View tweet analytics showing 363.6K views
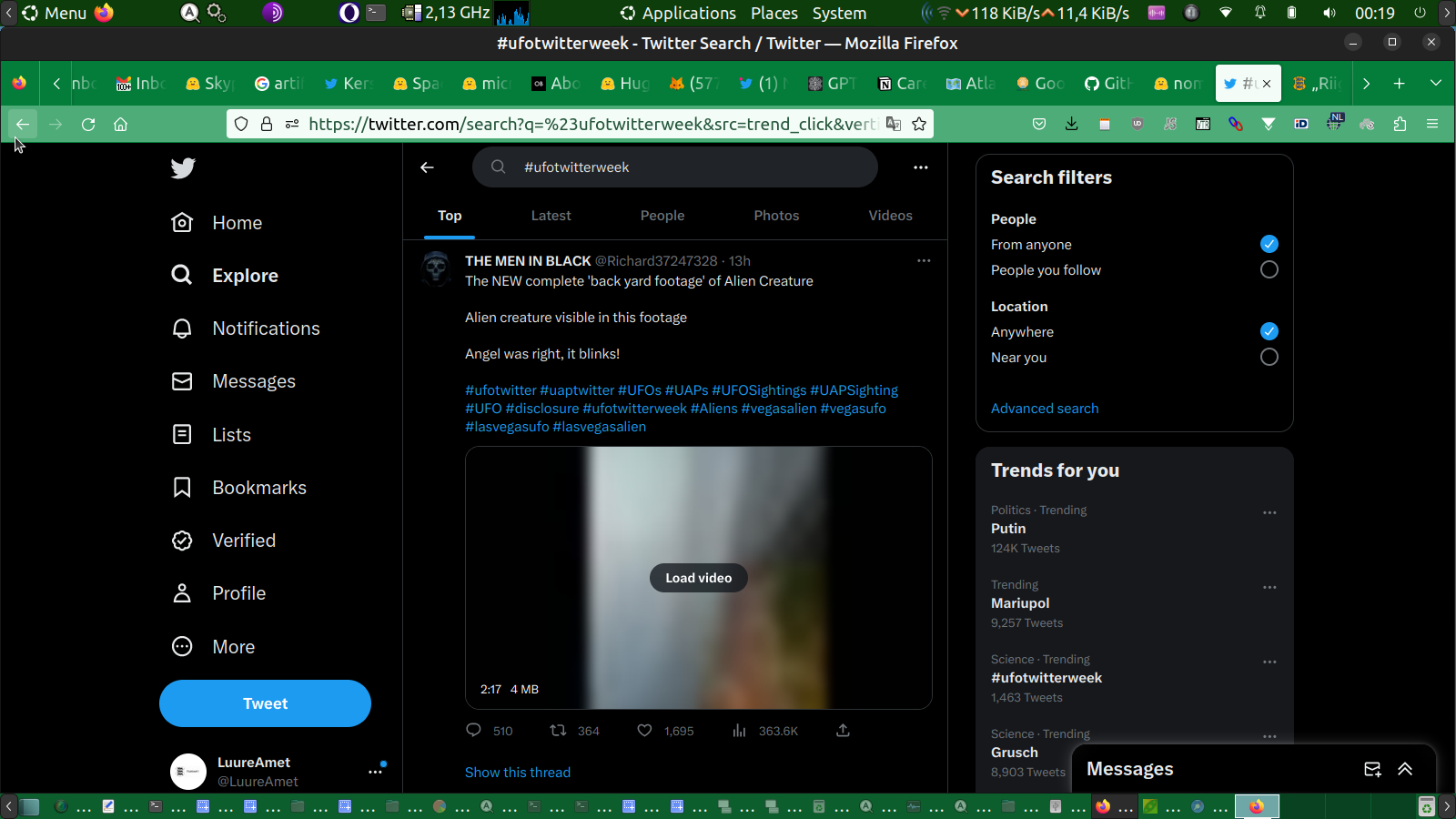Viewport: 1456px width, 819px height. pyautogui.click(x=739, y=730)
